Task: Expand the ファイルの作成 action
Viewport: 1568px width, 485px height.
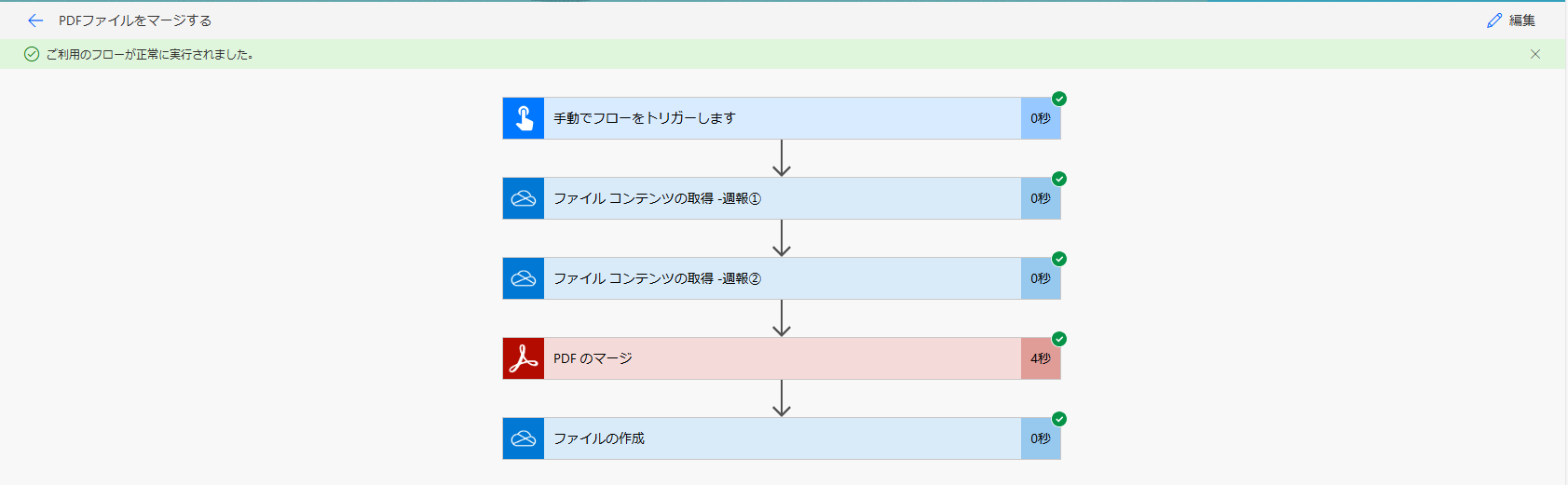Action: [x=782, y=438]
